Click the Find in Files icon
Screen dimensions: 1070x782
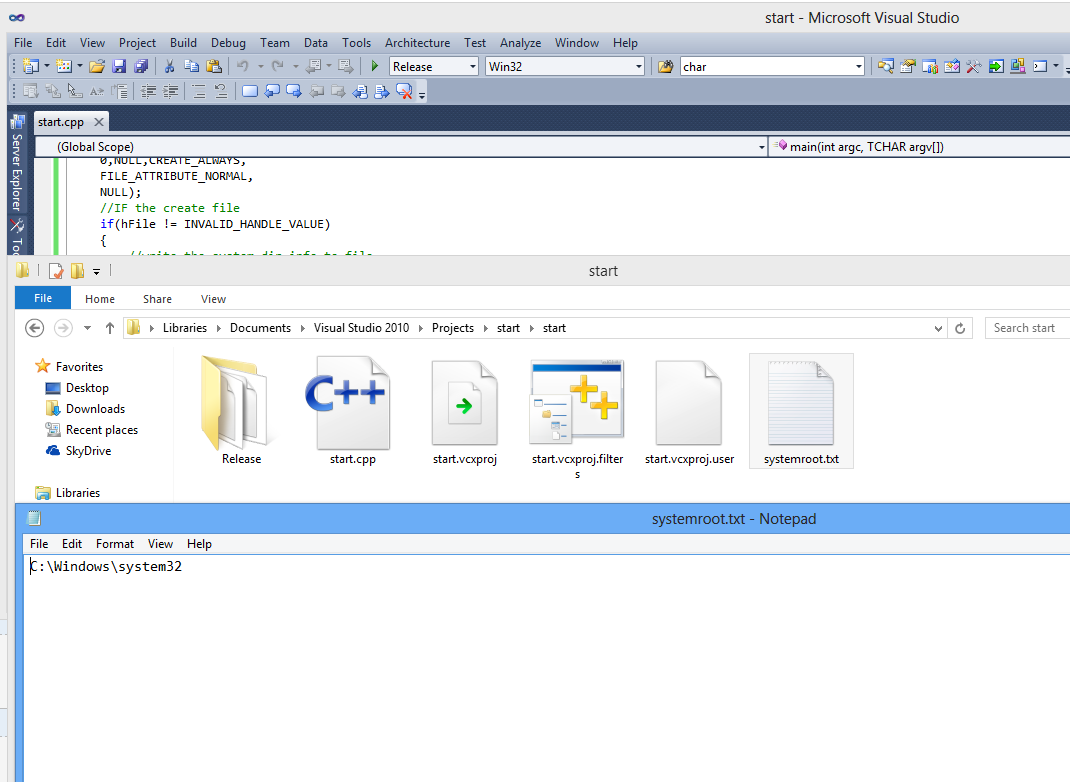pos(665,66)
